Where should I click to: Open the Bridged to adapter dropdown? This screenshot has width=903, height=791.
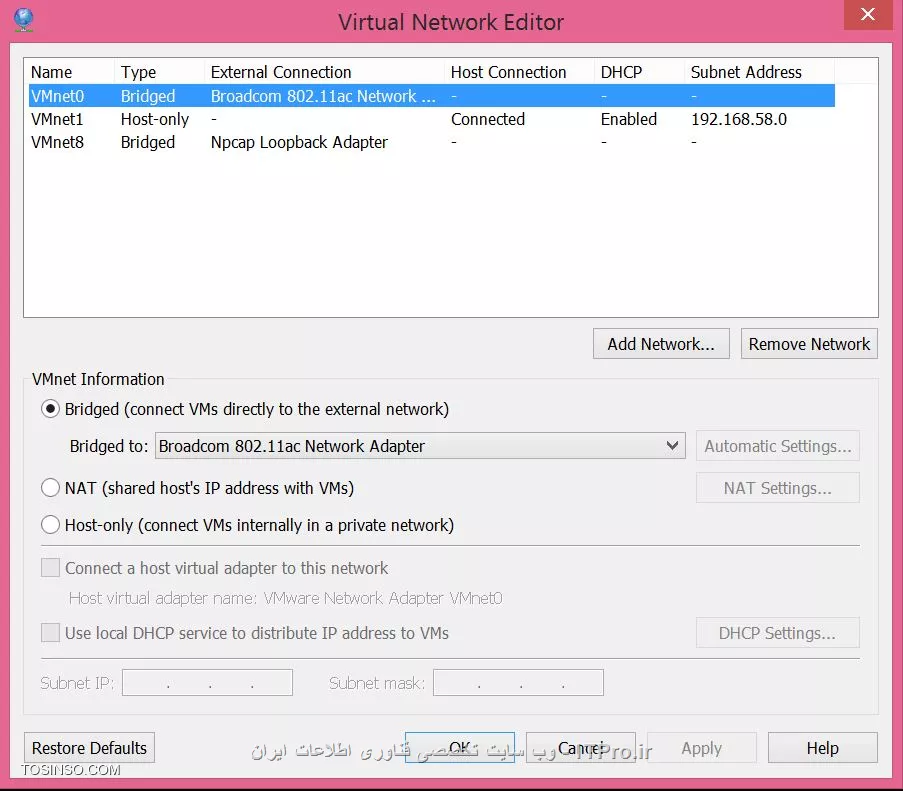pyautogui.click(x=420, y=446)
